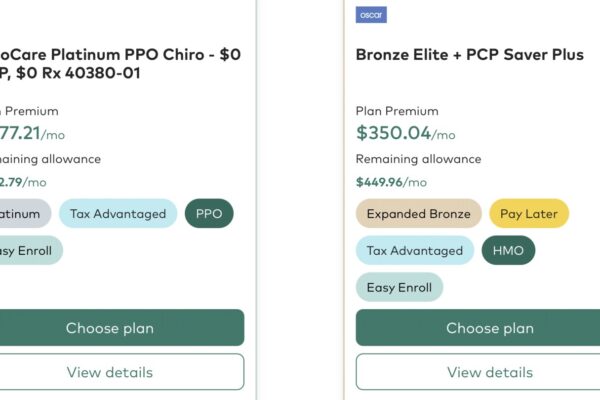Click the Platinum tier tag

click(25, 214)
